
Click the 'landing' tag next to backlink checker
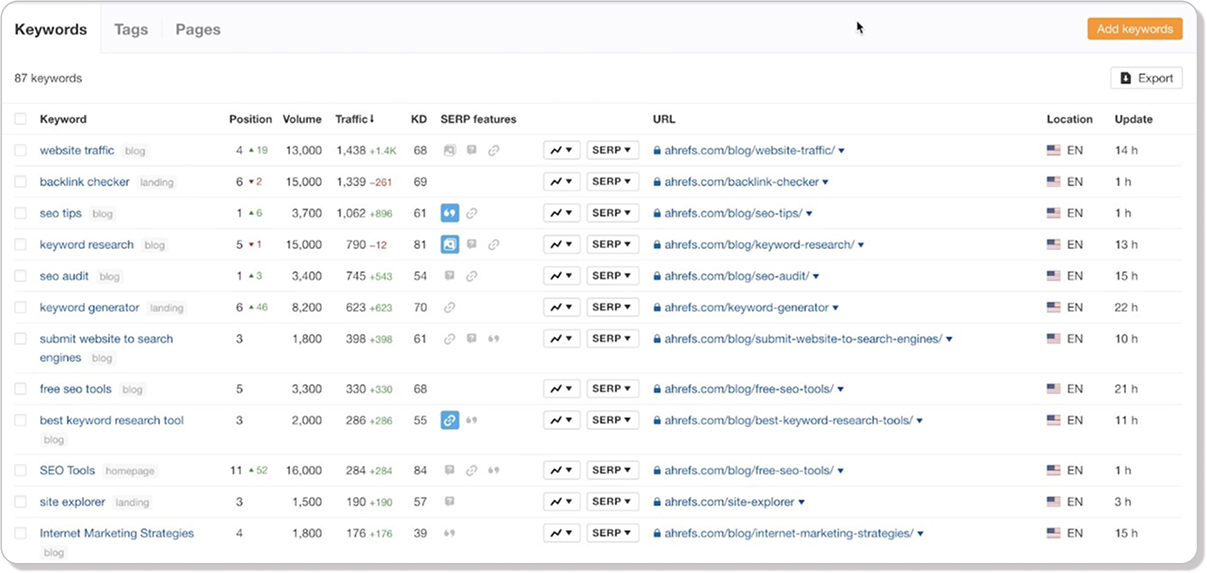click(x=156, y=183)
